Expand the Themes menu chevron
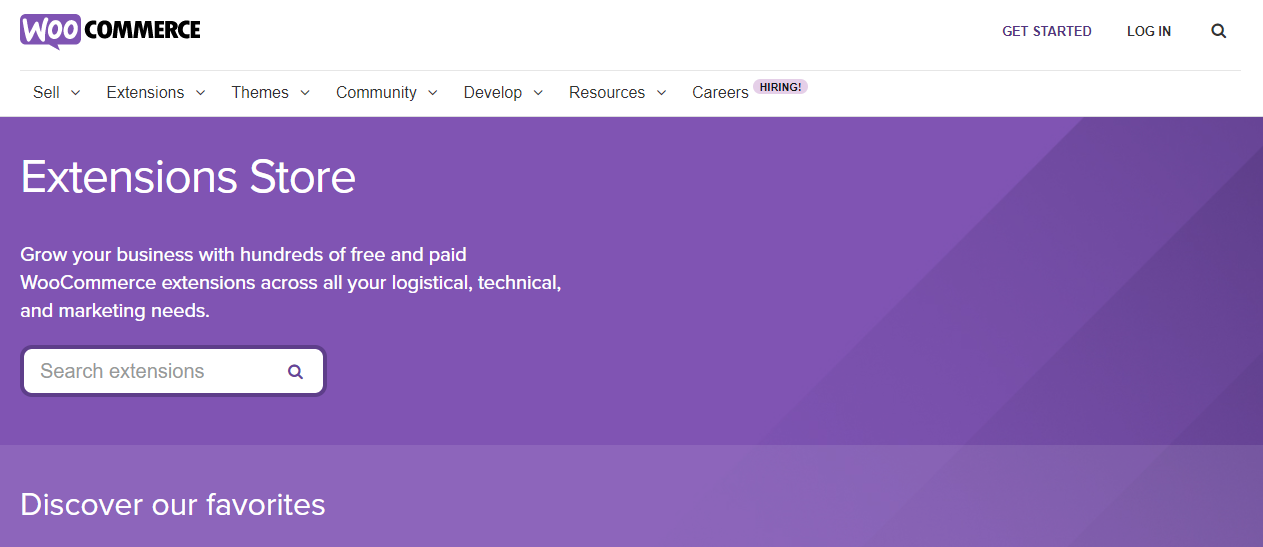 click(305, 92)
